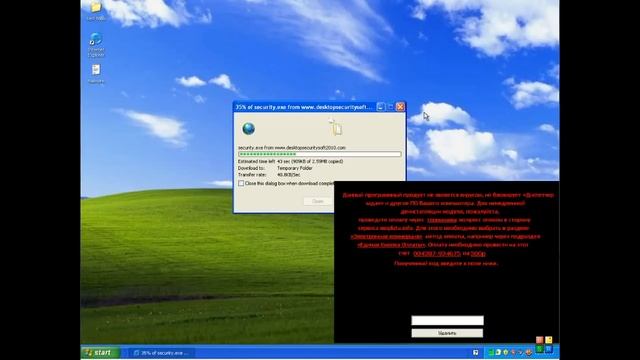Click 'security.exe from www.desktopsecuritysoft2010.com' line
Image resolution: width=640 pixels, height=360 pixels.
pos(291,148)
